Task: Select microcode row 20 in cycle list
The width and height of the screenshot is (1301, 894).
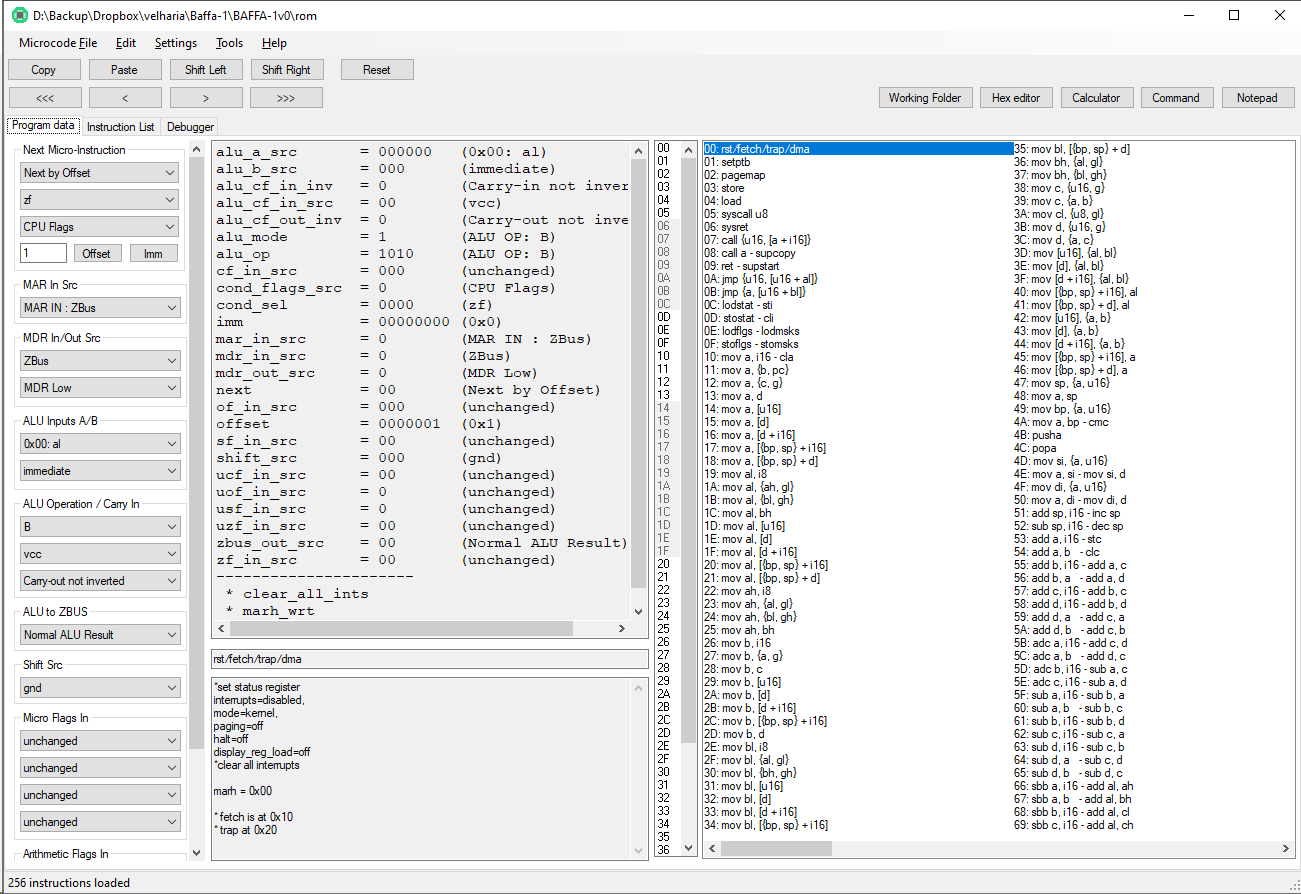Action: point(666,564)
